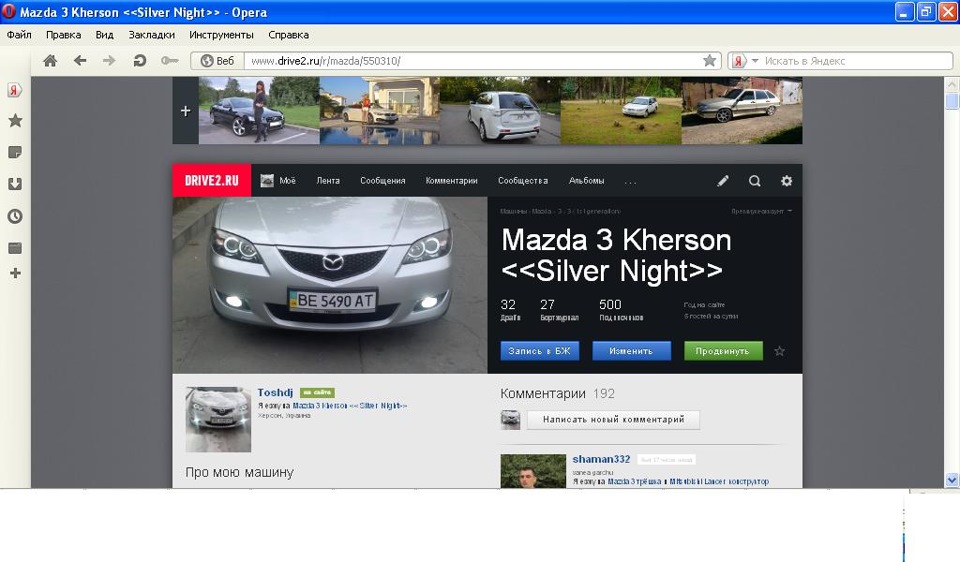
Task: Click the green Продвинуть button
Action: tap(723, 351)
